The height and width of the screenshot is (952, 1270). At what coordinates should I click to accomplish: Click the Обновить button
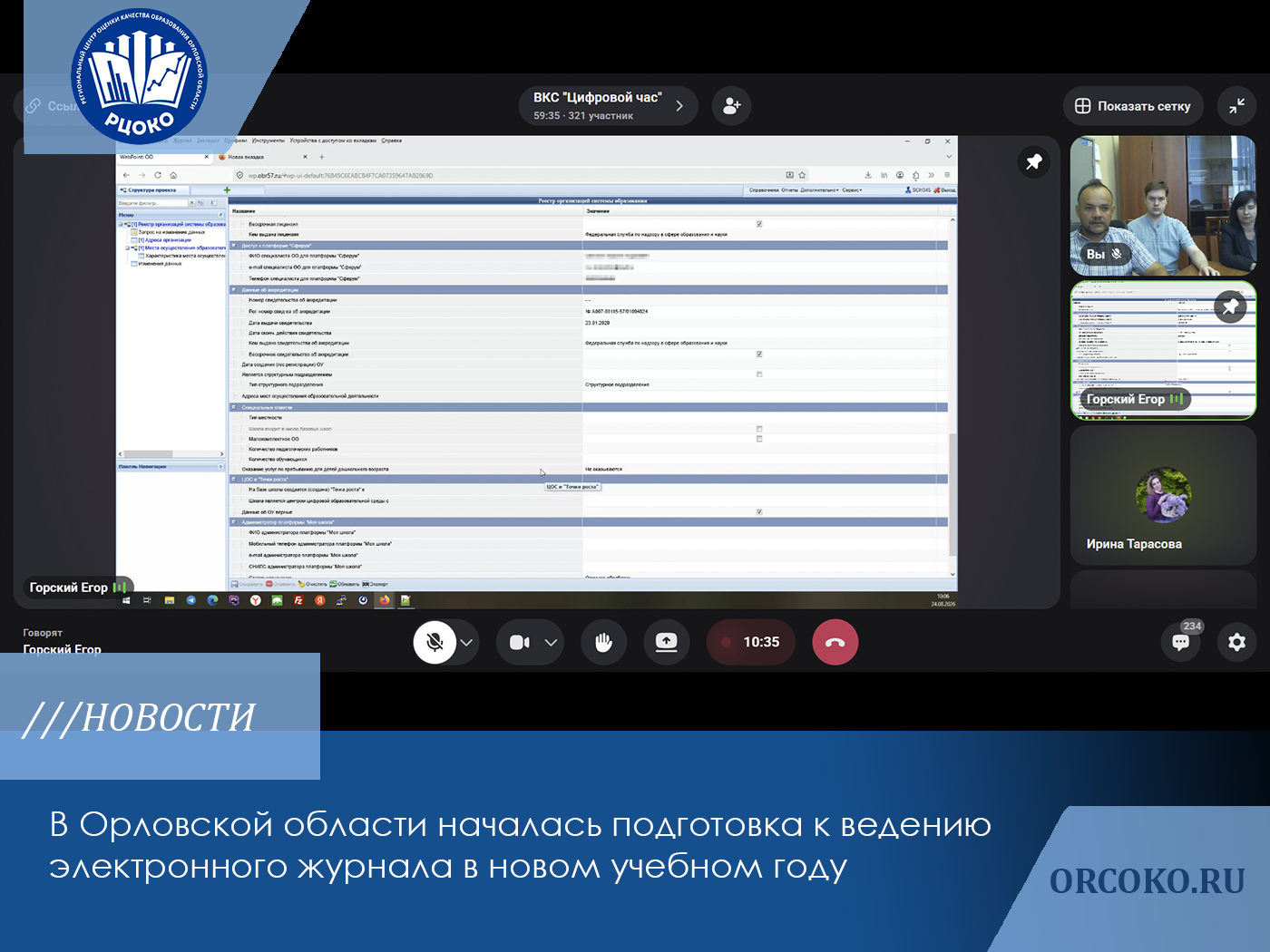point(345,584)
